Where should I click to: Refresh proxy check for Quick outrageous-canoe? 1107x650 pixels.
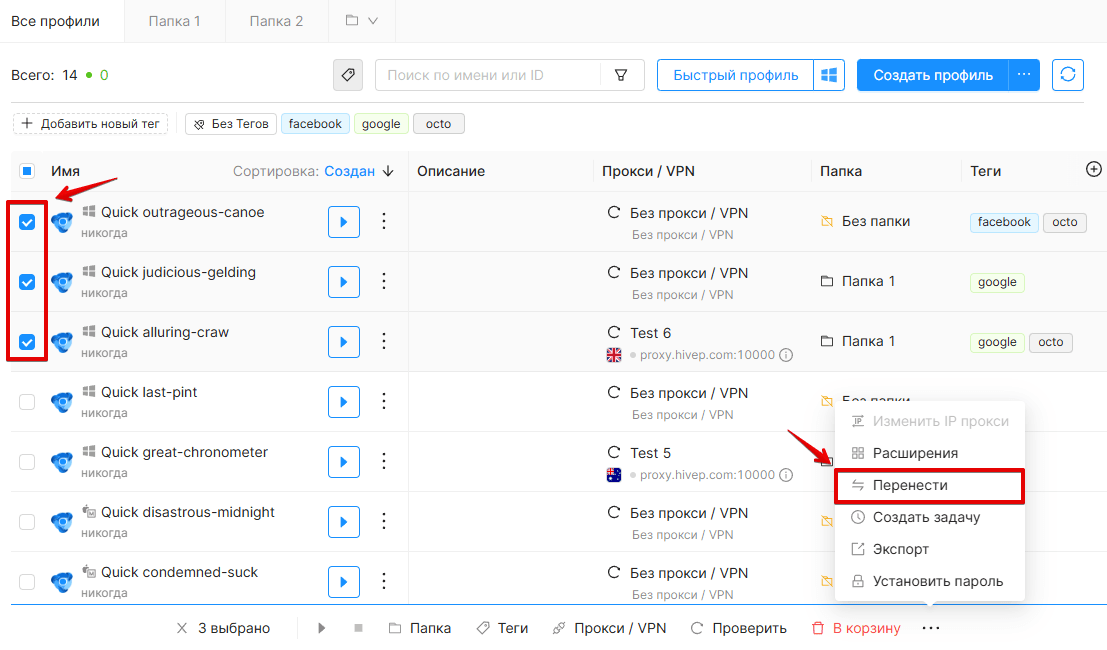614,212
